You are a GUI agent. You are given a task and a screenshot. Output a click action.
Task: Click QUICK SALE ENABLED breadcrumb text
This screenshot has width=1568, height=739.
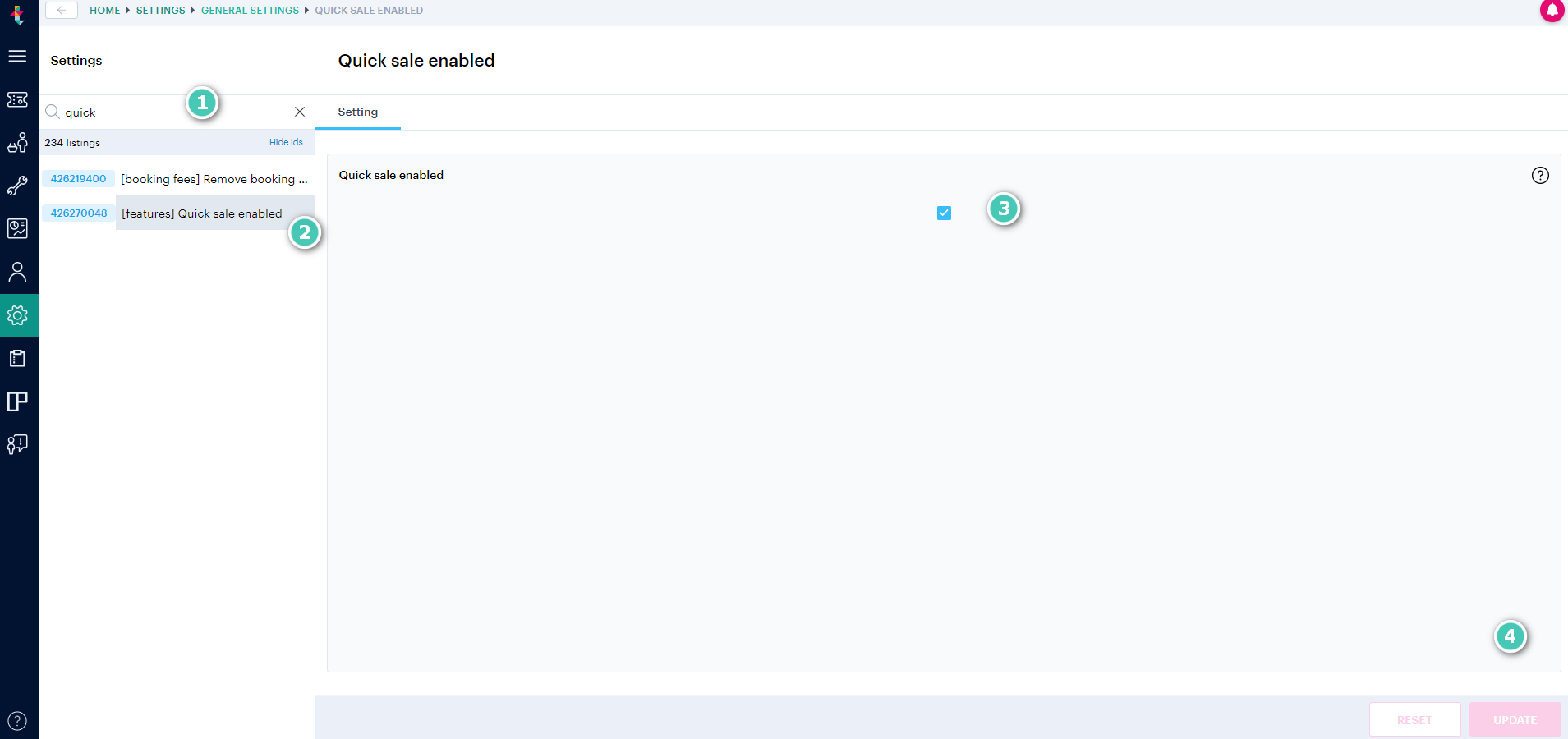(369, 11)
